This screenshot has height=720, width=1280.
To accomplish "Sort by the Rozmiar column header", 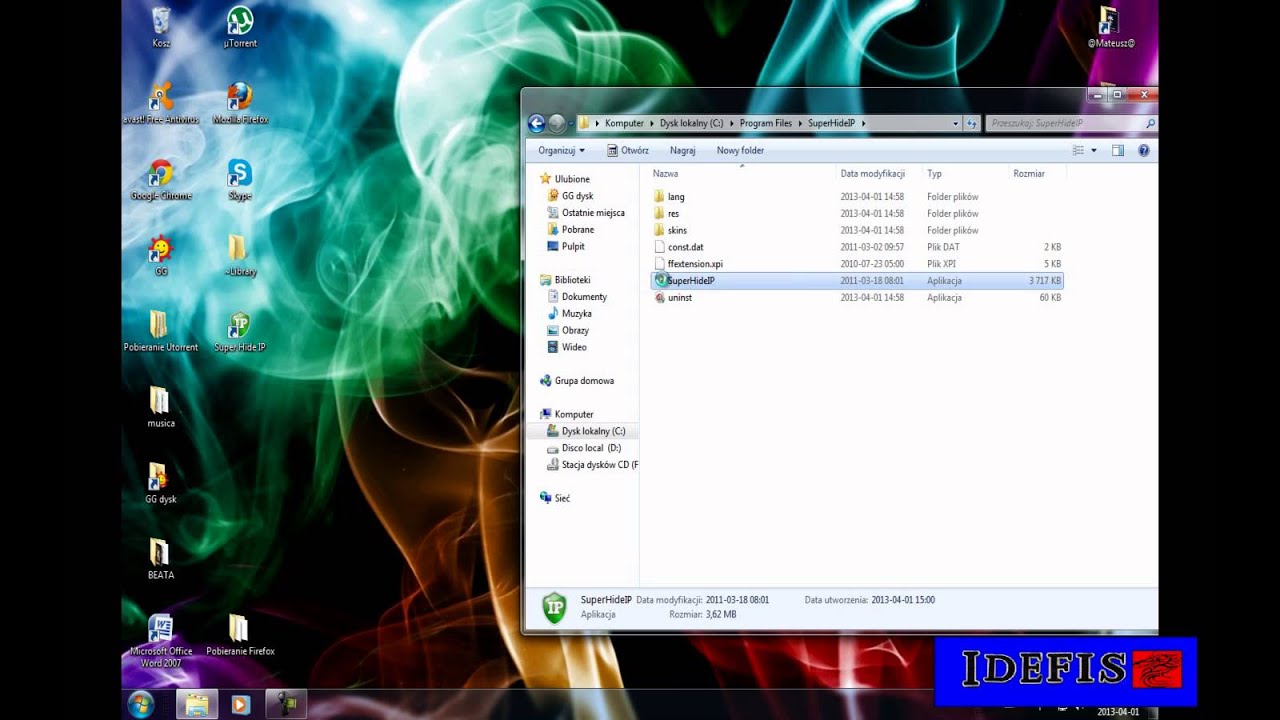I will [1037, 173].
